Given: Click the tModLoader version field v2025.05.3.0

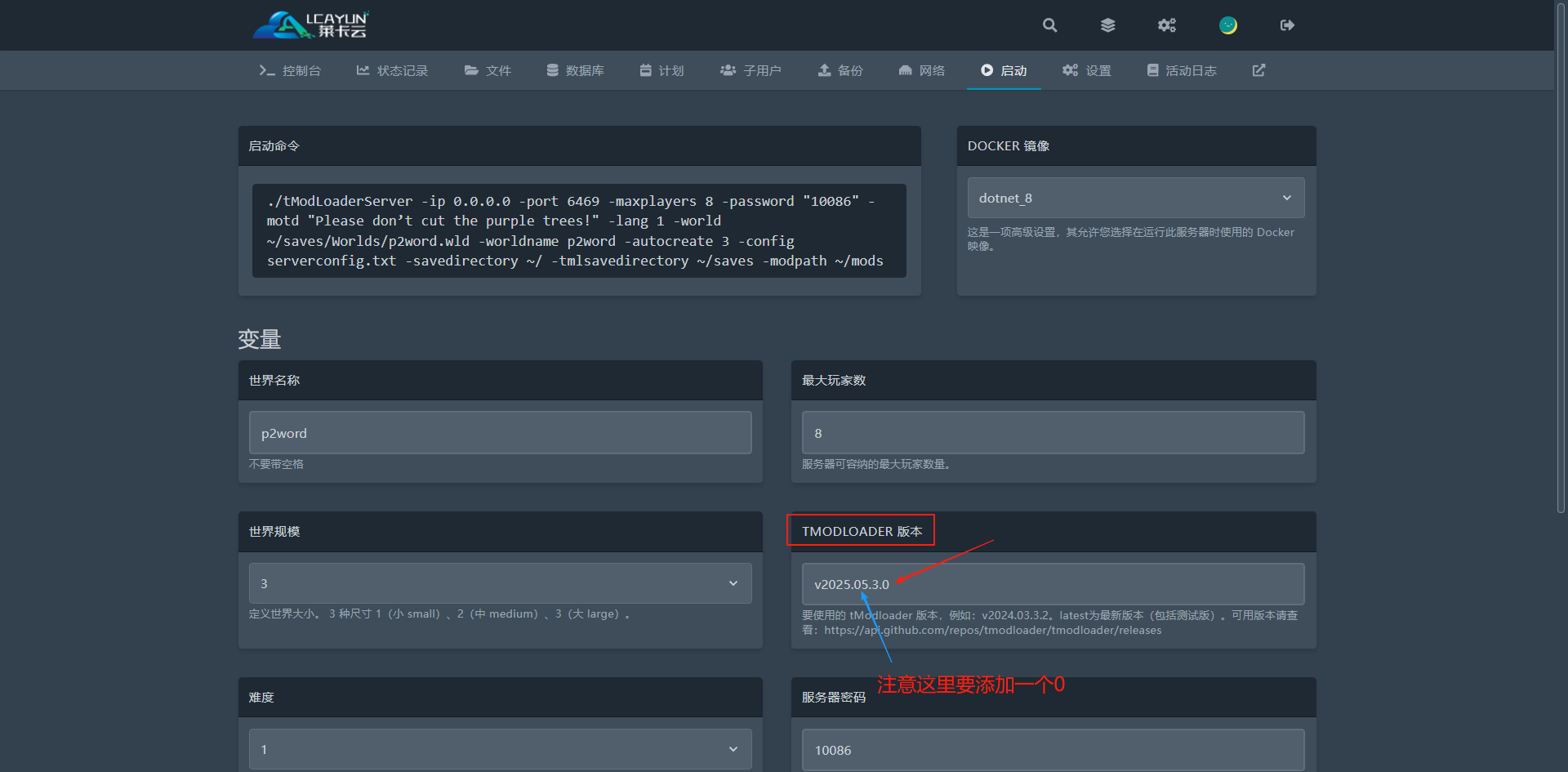Looking at the screenshot, I should point(1053,584).
